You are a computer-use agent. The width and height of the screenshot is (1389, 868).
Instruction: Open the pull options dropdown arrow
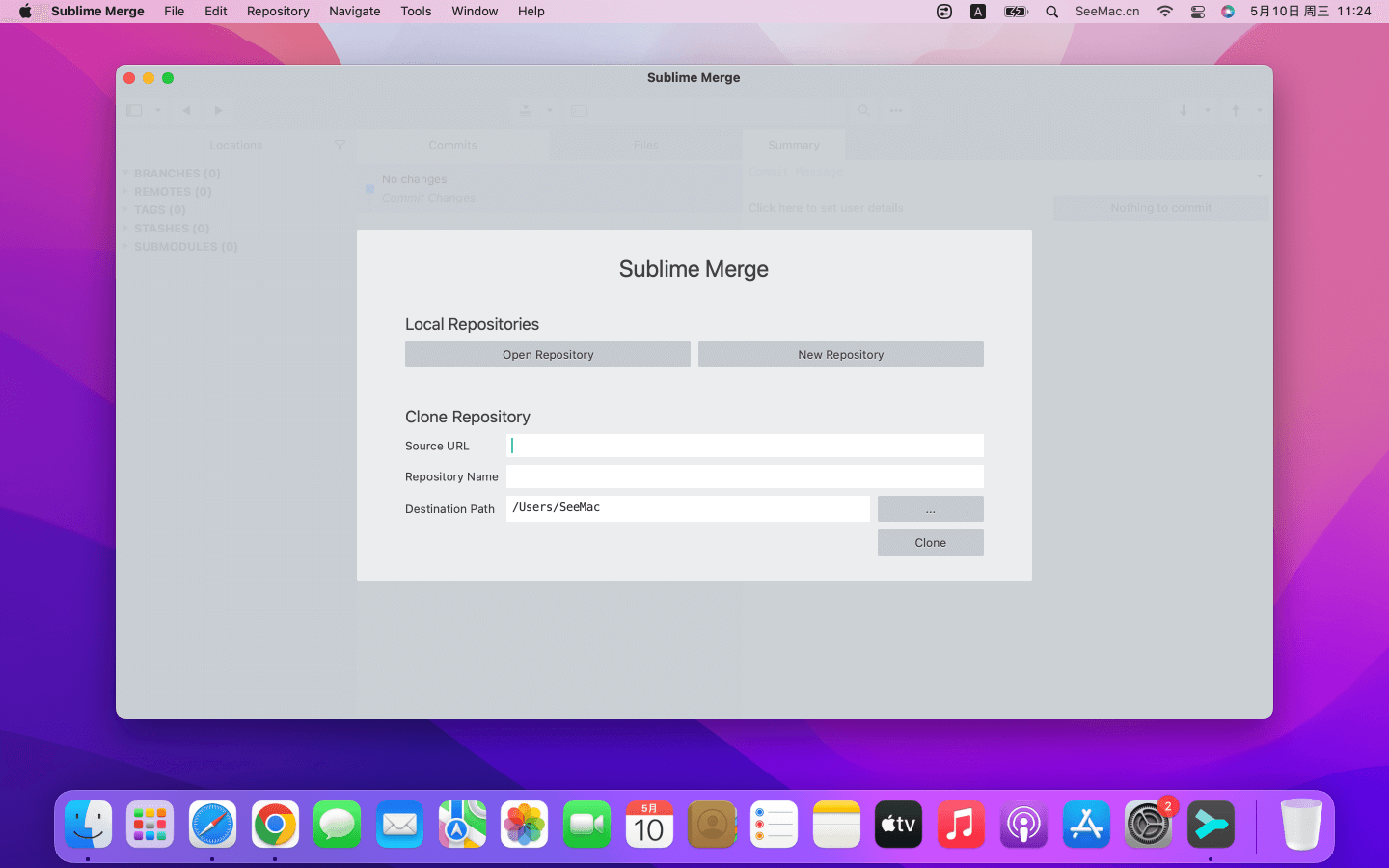(x=1208, y=110)
